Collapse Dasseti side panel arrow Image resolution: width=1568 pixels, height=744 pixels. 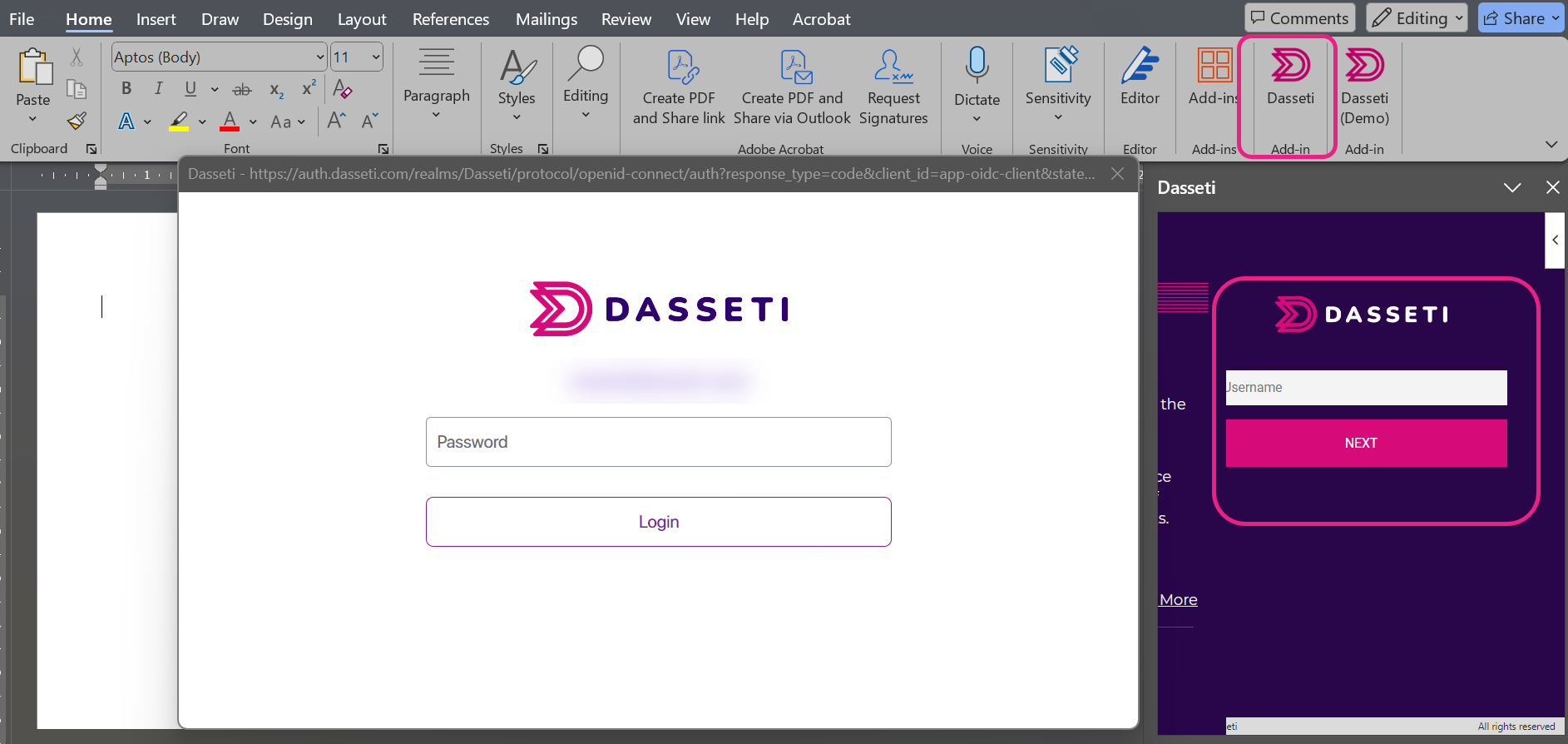[x=1555, y=241]
